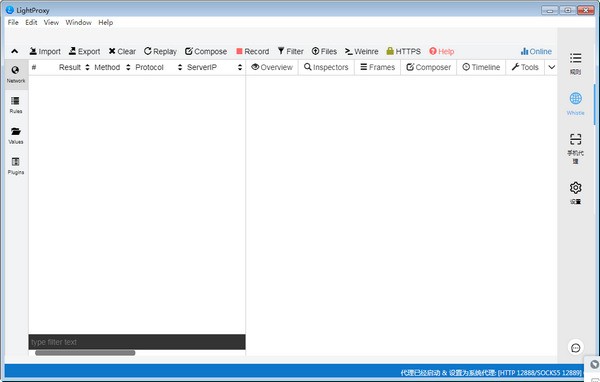
Task: Open the Files manager
Action: 324,51
